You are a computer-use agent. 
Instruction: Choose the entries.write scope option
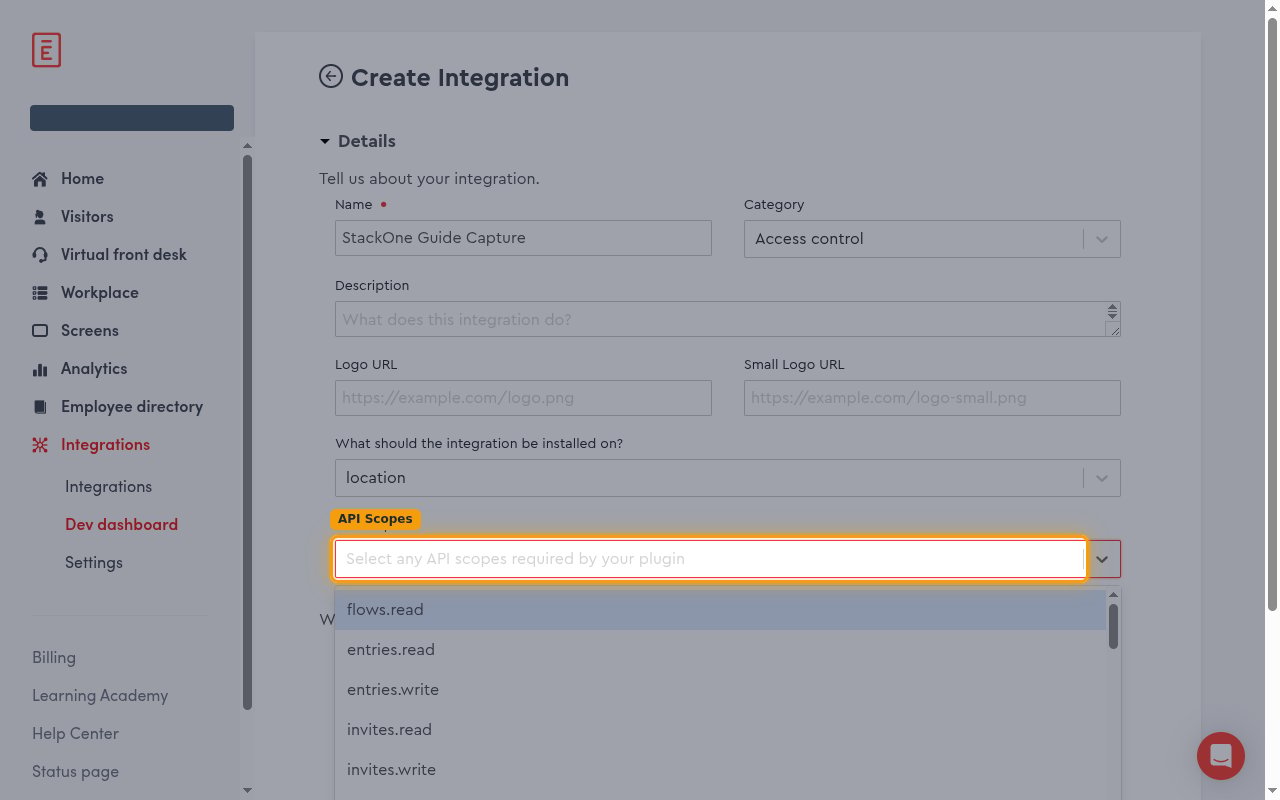tap(721, 690)
